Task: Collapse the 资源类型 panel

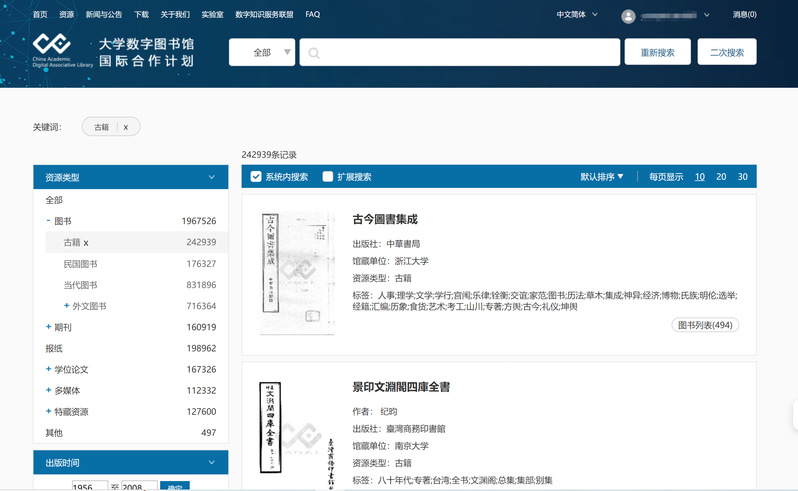Action: [211, 178]
